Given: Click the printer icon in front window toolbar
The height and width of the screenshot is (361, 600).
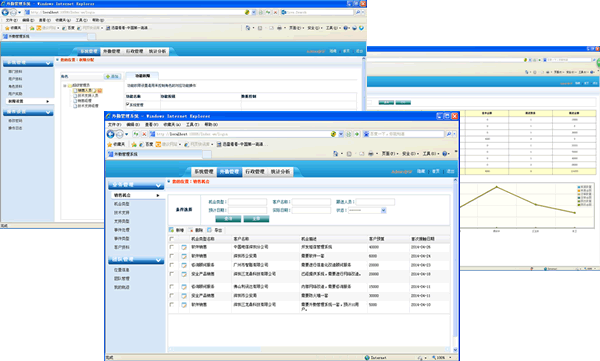Looking at the screenshot, I should 370,154.
